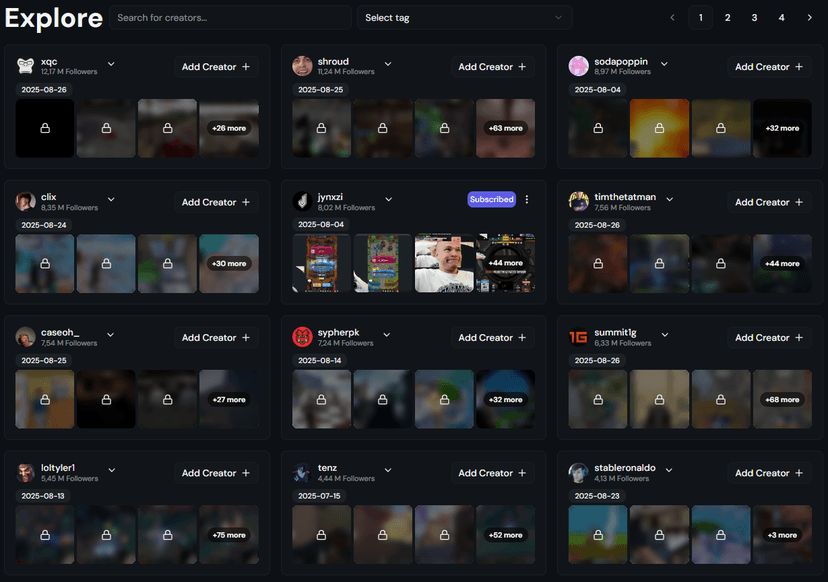Image resolution: width=828 pixels, height=582 pixels.
Task: Toggle the Subscribed status on jynxzi
Action: point(491,199)
